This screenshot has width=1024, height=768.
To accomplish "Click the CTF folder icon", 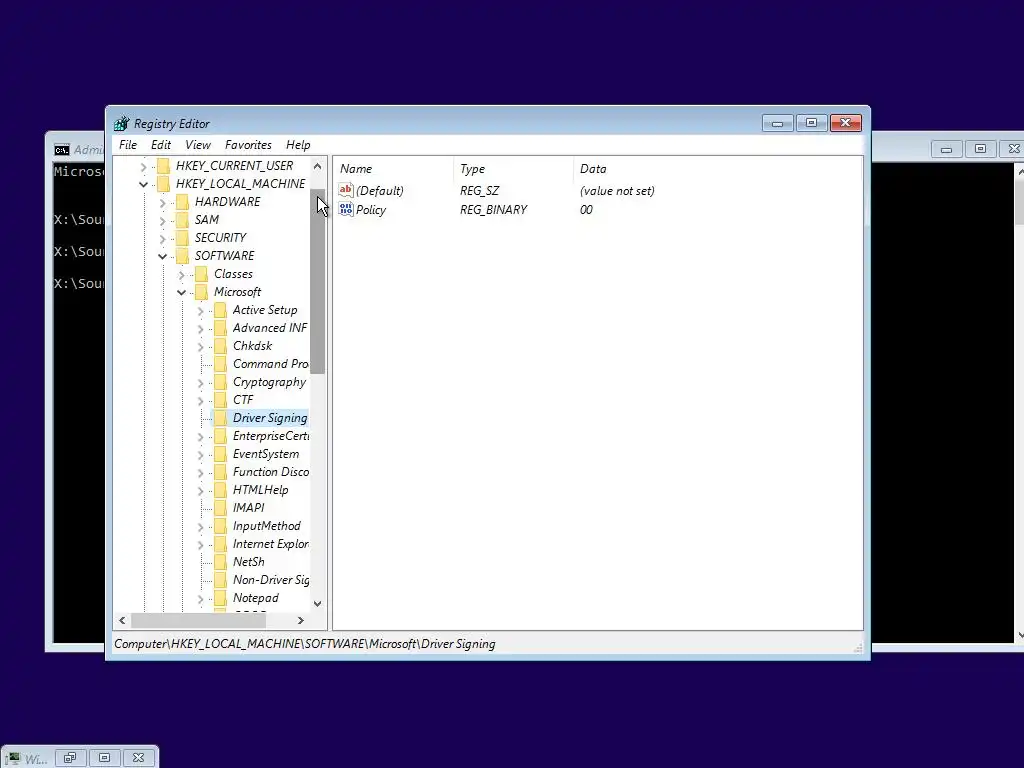I will (x=221, y=400).
